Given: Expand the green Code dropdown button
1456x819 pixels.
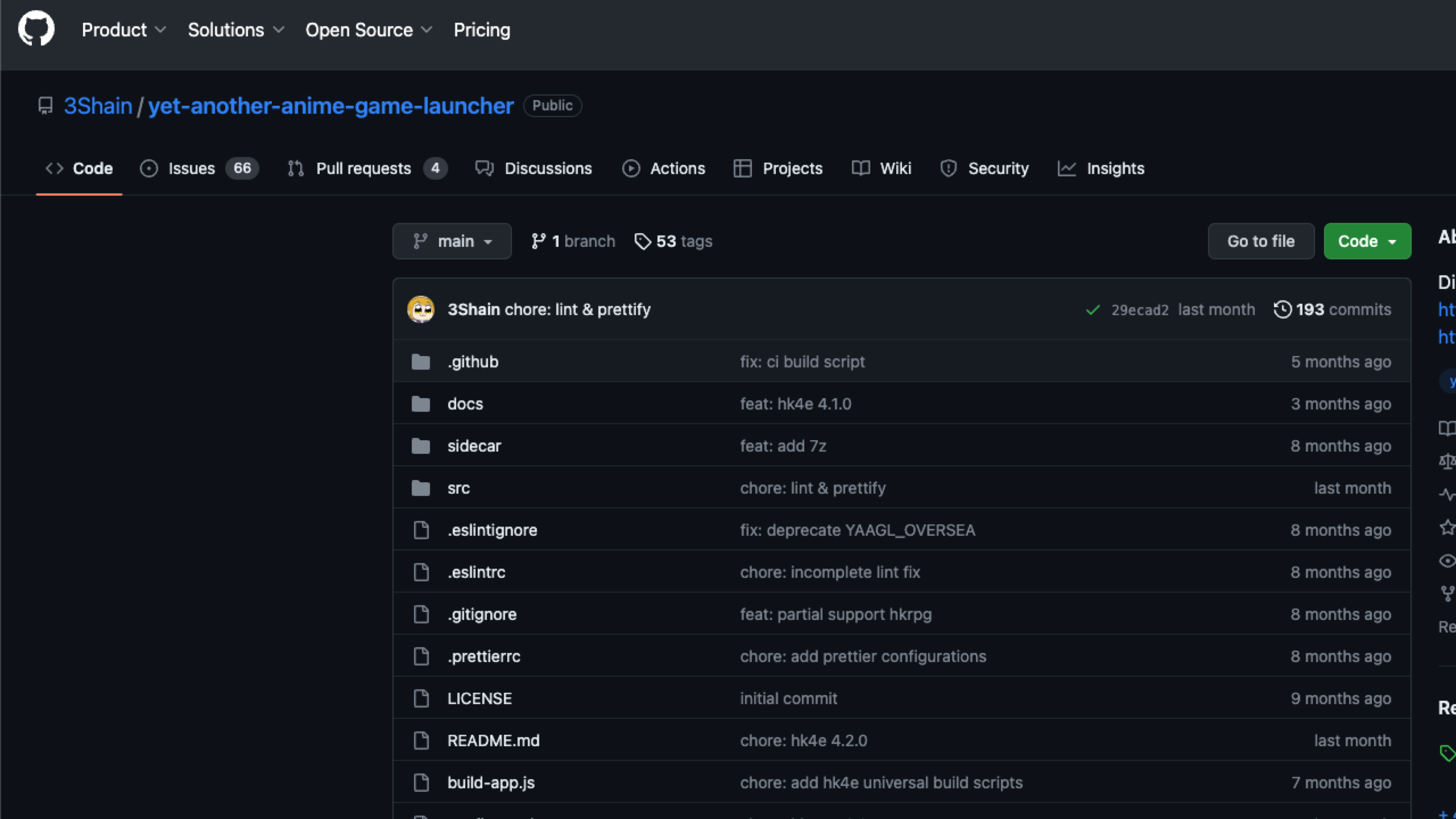Looking at the screenshot, I should pos(1367,241).
